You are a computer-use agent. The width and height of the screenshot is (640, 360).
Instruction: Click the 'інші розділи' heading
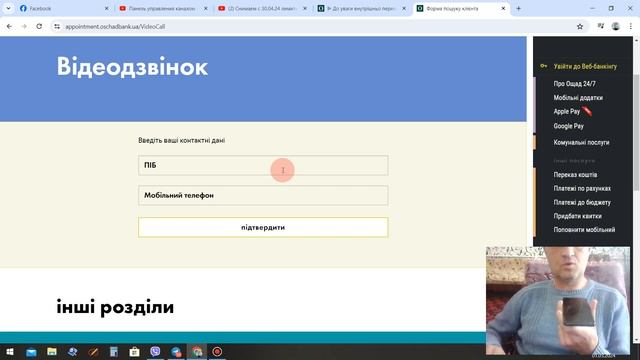[x=115, y=307]
